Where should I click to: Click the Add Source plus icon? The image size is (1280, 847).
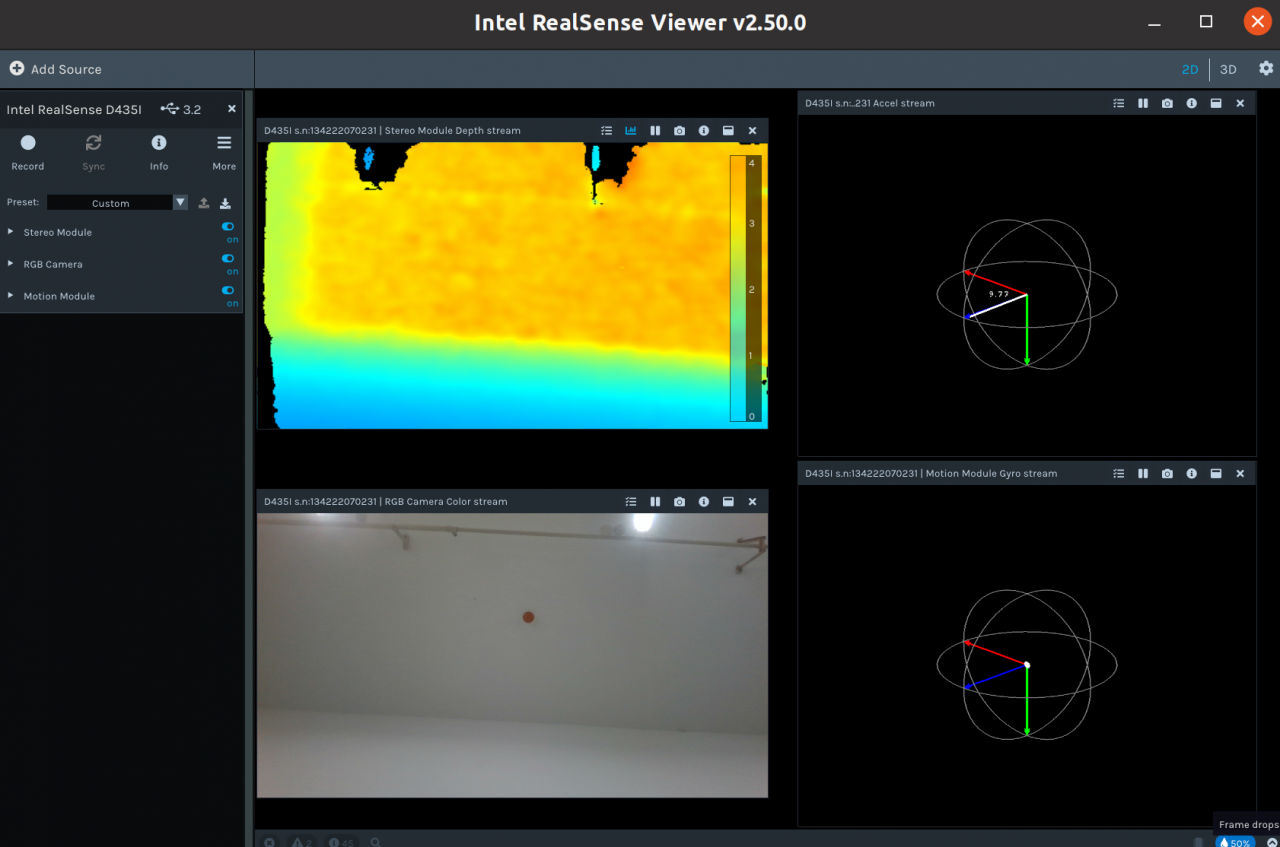pos(17,69)
